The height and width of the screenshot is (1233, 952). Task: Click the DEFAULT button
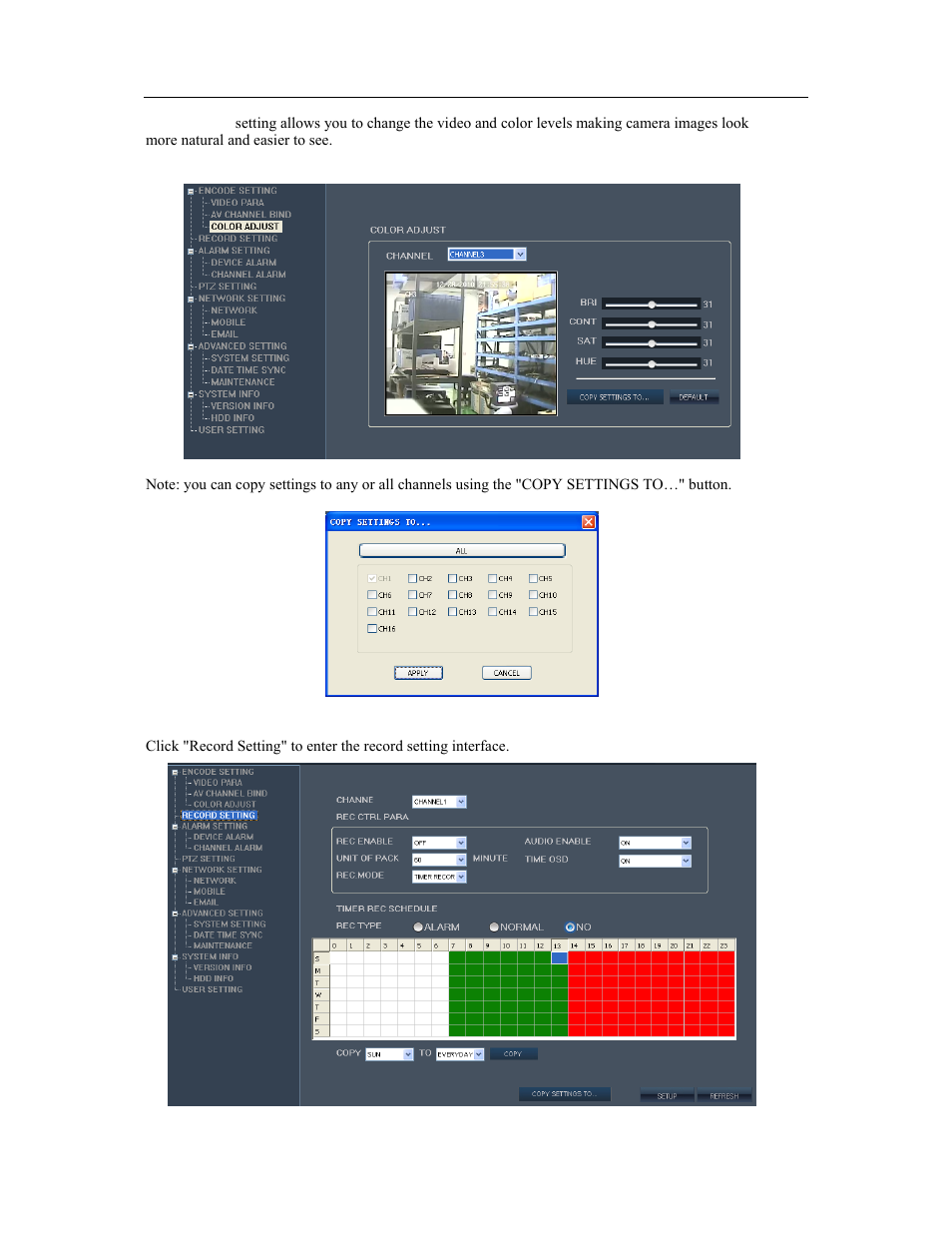click(694, 397)
